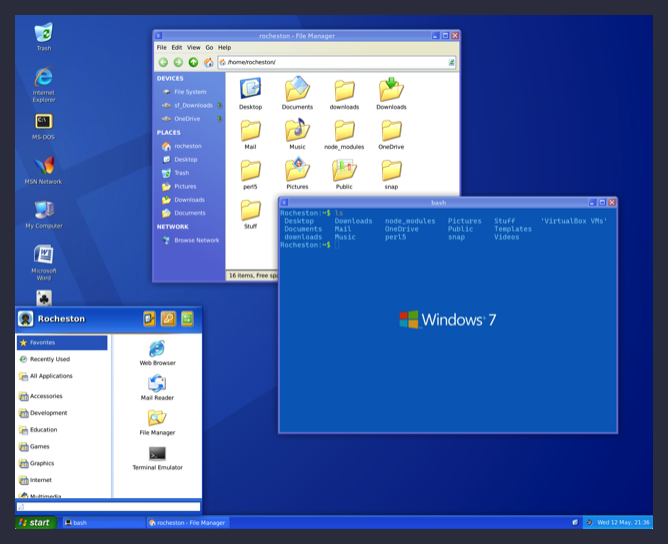668x544 pixels.
Task: Switch to rocheston File Manager taskbar button
Action: pos(188,523)
